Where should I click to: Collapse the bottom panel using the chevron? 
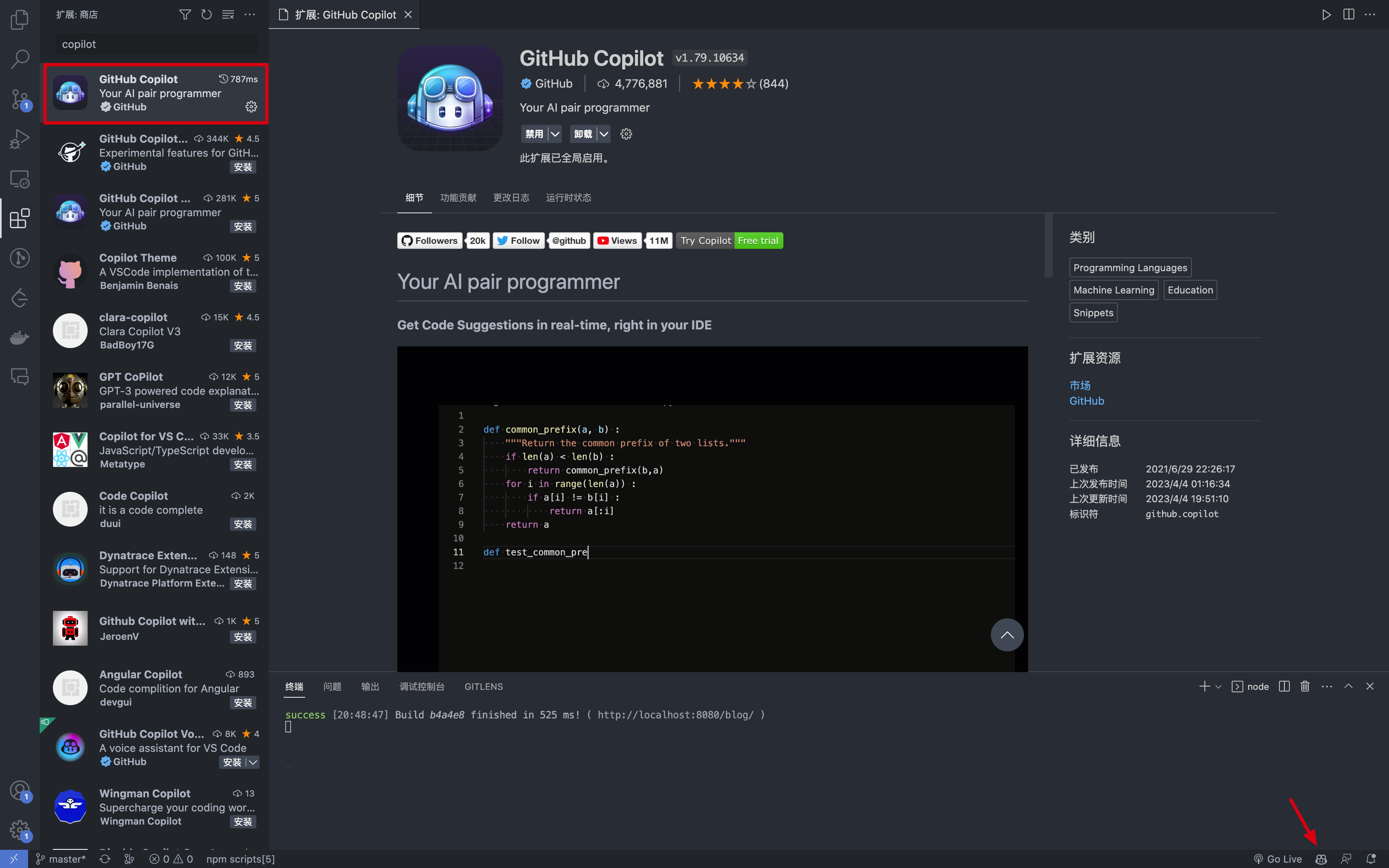pos(1348,687)
